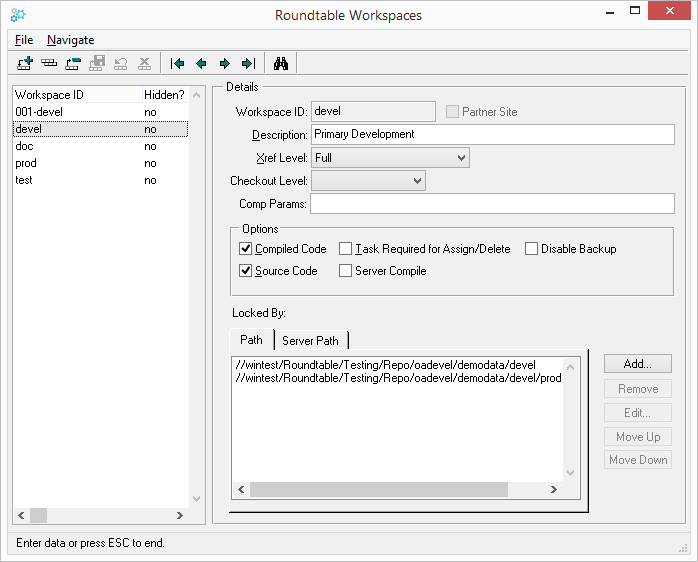The width and height of the screenshot is (698, 562).
Task: Enable Task Required for Assign/Delete checkbox
Action: pyautogui.click(x=345, y=248)
